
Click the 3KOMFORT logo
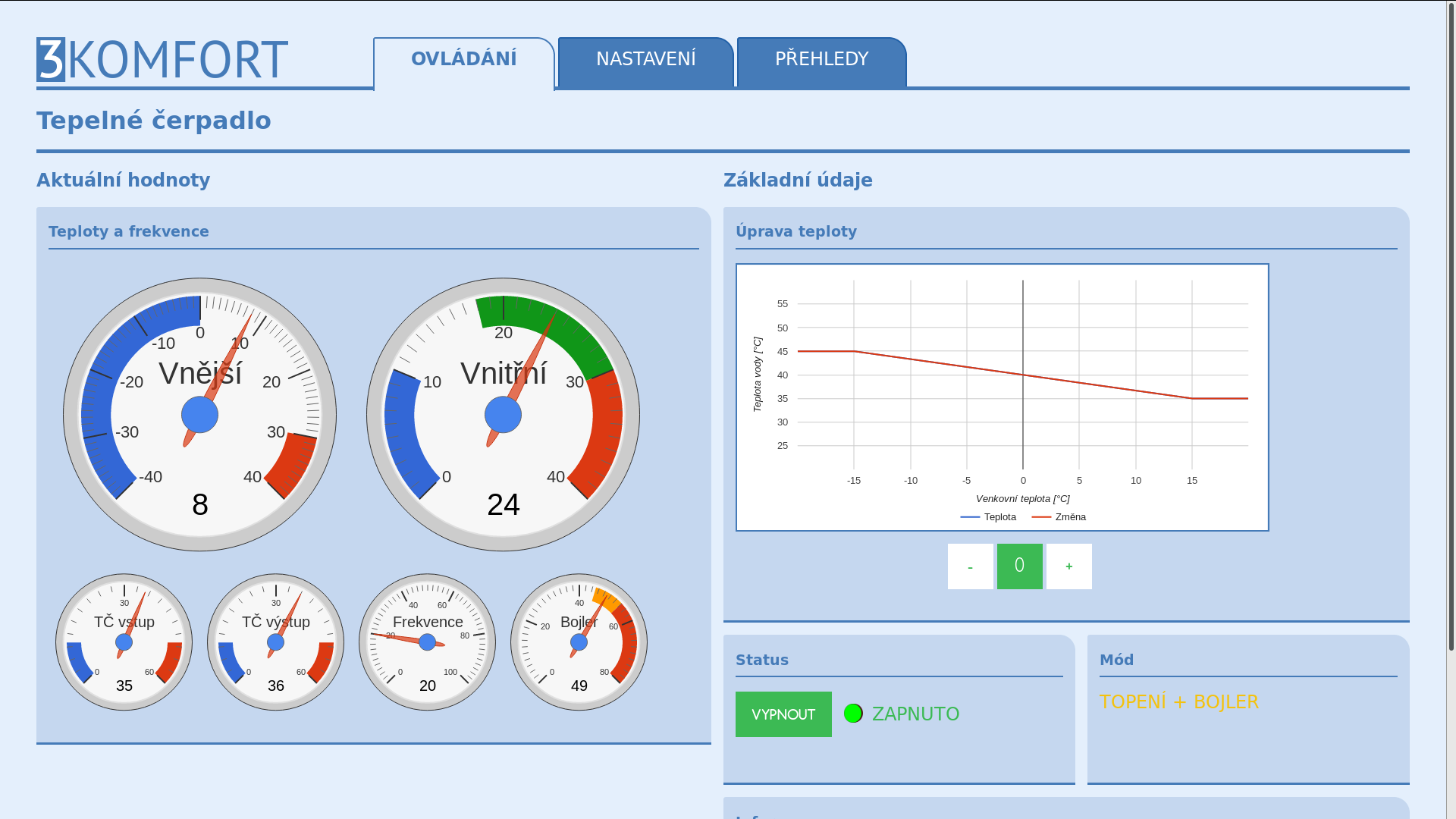click(x=162, y=60)
